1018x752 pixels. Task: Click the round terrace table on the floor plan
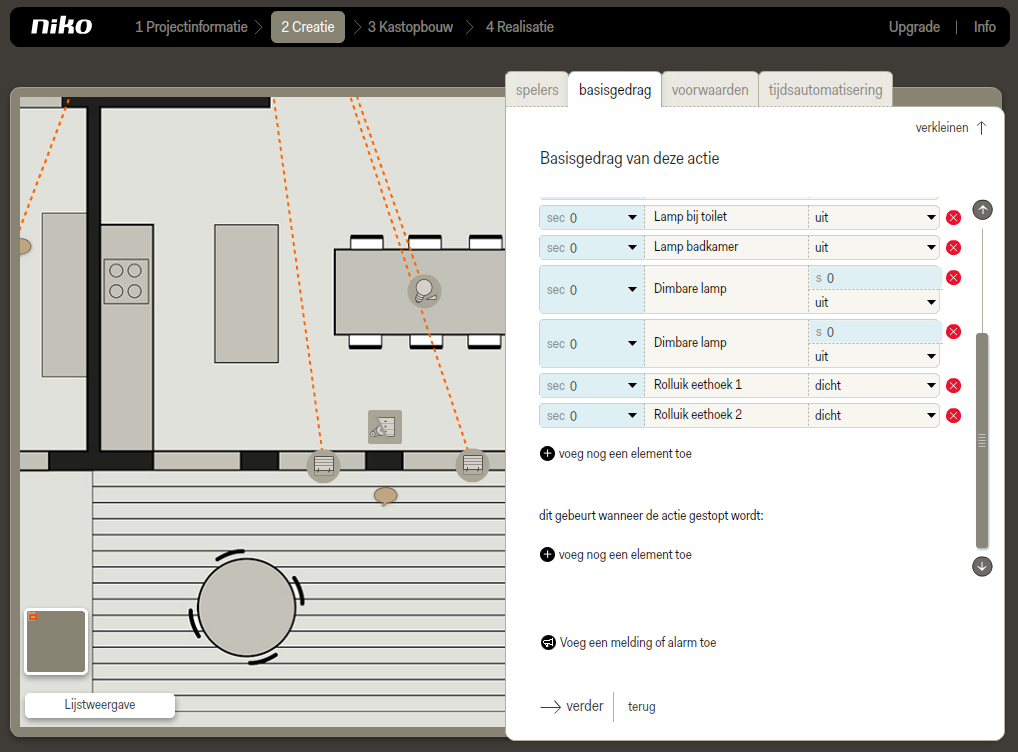click(247, 608)
